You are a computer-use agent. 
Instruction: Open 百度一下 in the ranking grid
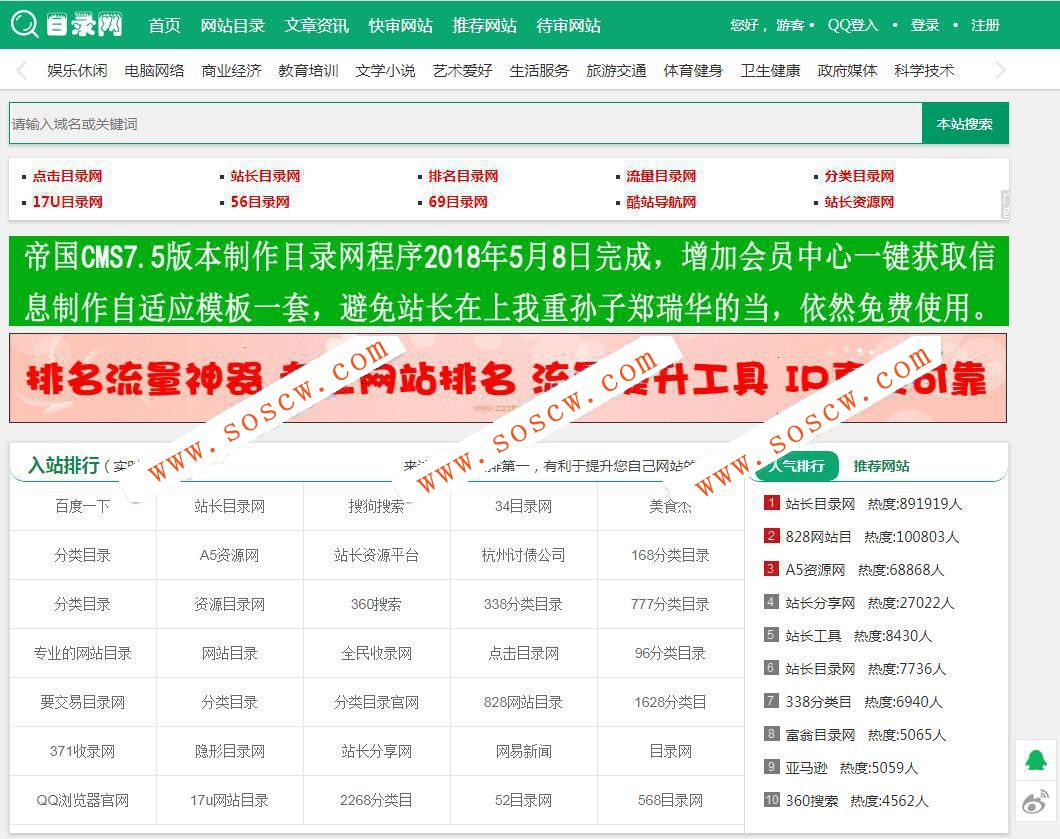[x=82, y=506]
